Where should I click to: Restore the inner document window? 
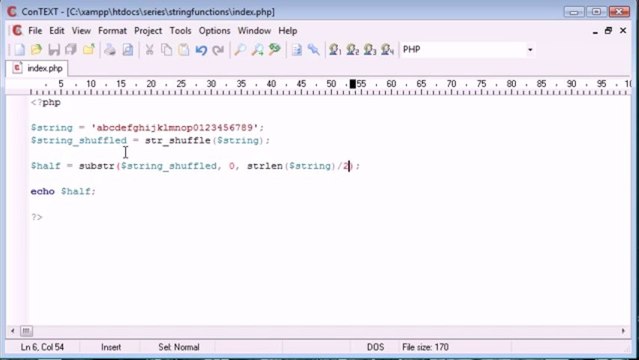(608, 31)
